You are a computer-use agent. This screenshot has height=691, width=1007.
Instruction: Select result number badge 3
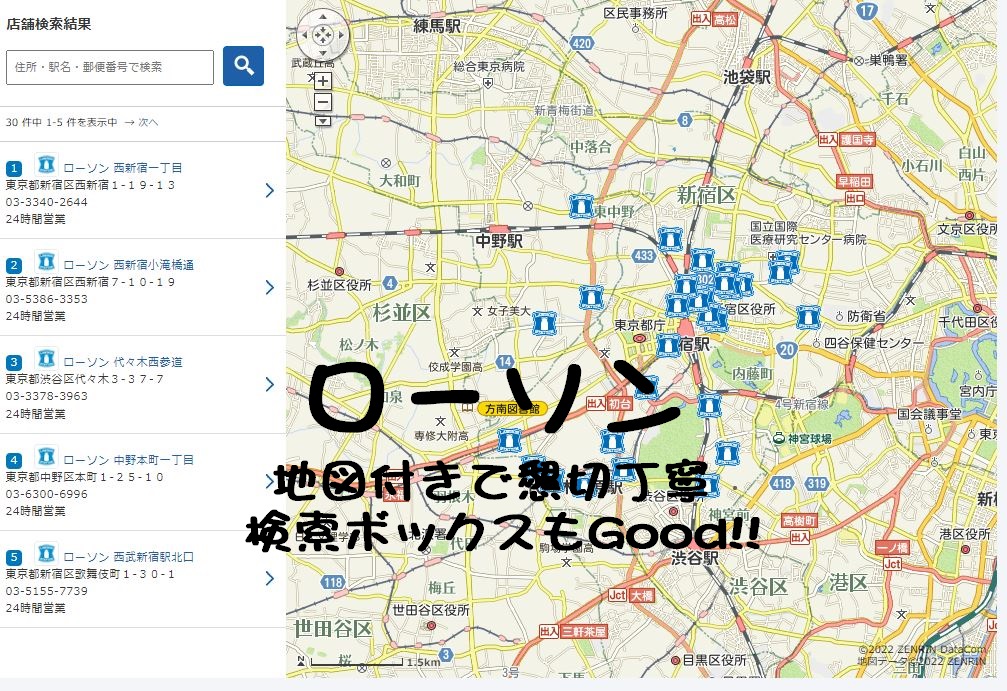[x=13, y=362]
